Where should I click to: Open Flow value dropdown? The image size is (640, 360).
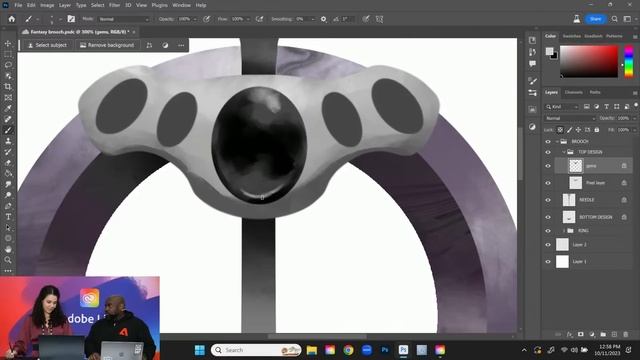tap(248, 19)
